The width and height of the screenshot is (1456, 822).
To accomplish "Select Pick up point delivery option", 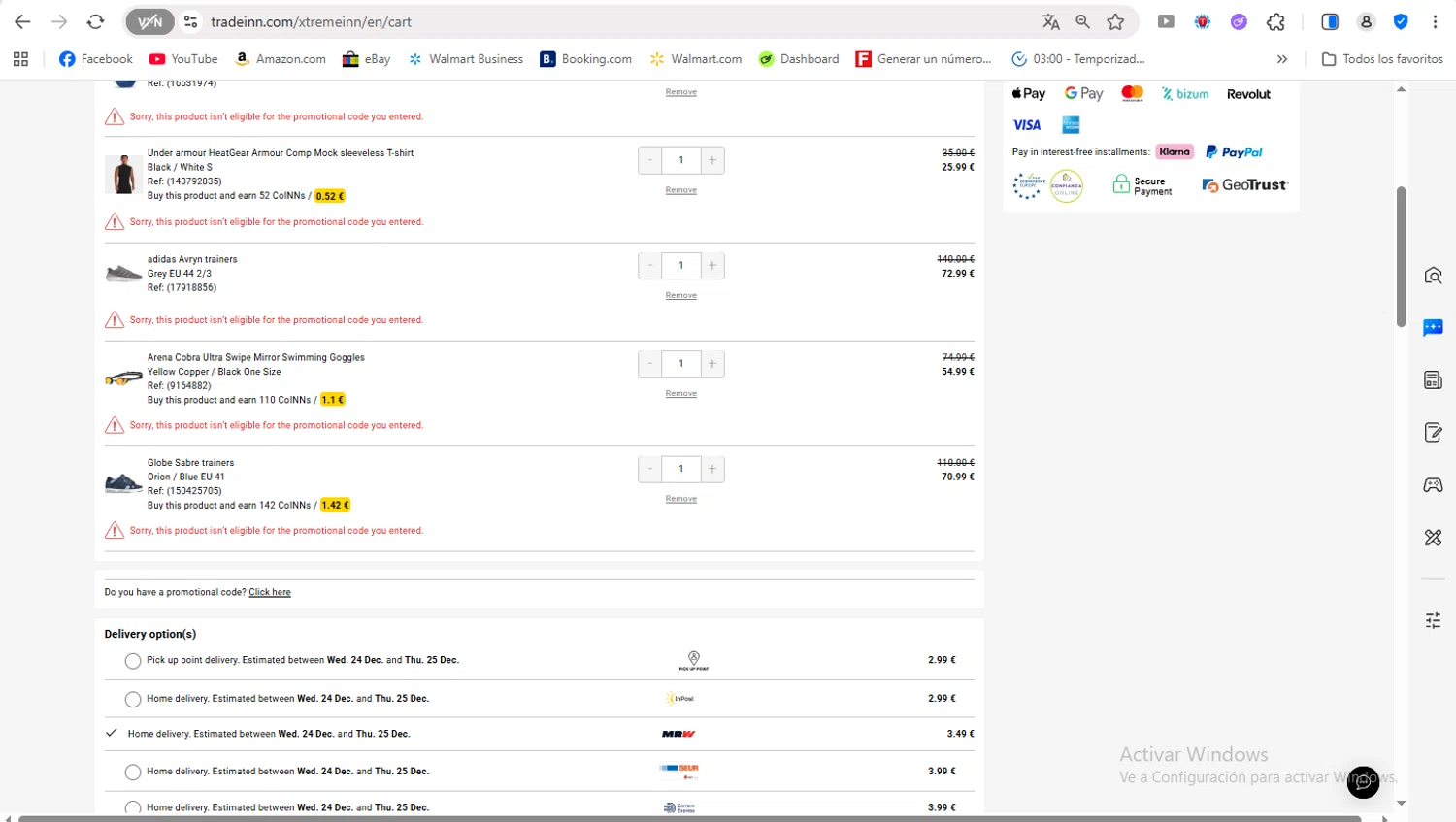I will 133,661.
